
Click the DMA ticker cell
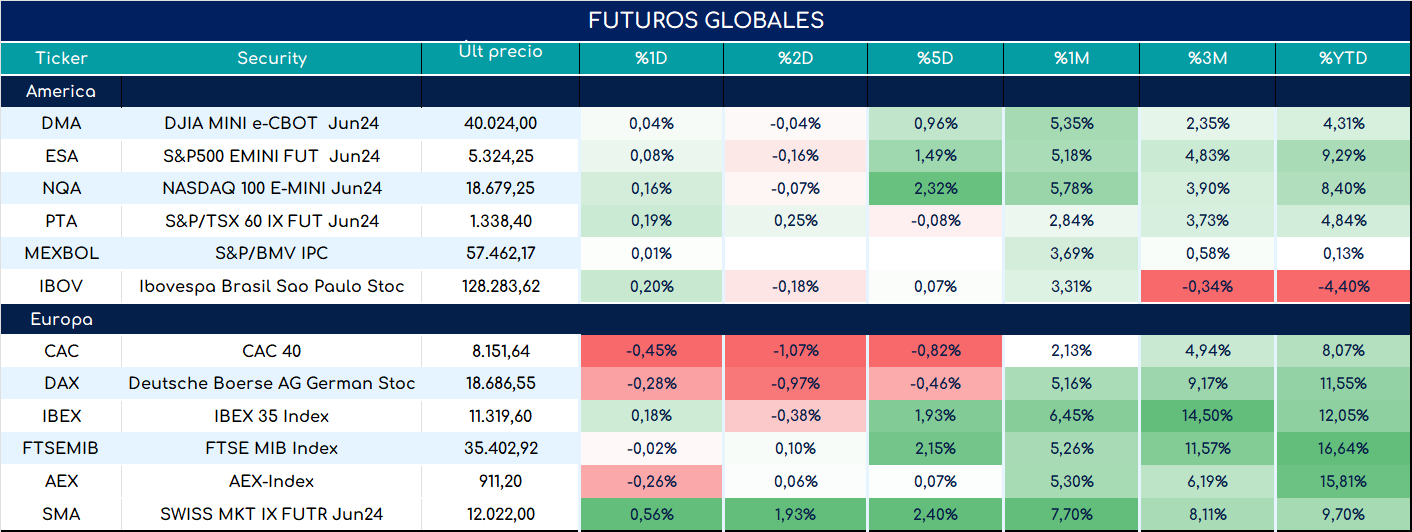point(61,124)
